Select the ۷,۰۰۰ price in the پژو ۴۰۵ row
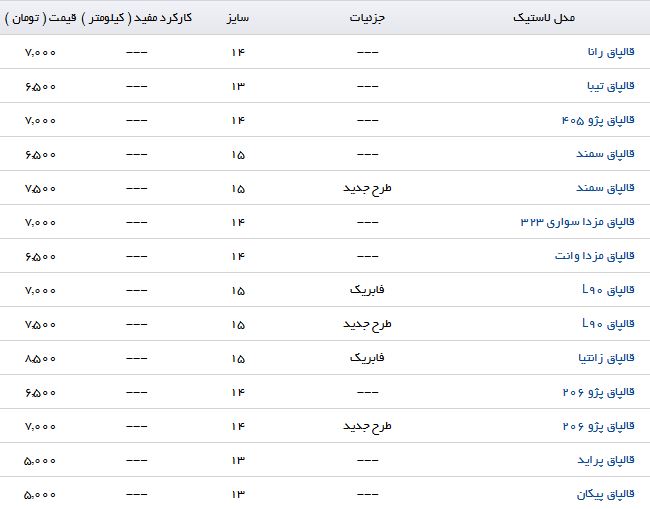The width and height of the screenshot is (650, 509). (40, 121)
